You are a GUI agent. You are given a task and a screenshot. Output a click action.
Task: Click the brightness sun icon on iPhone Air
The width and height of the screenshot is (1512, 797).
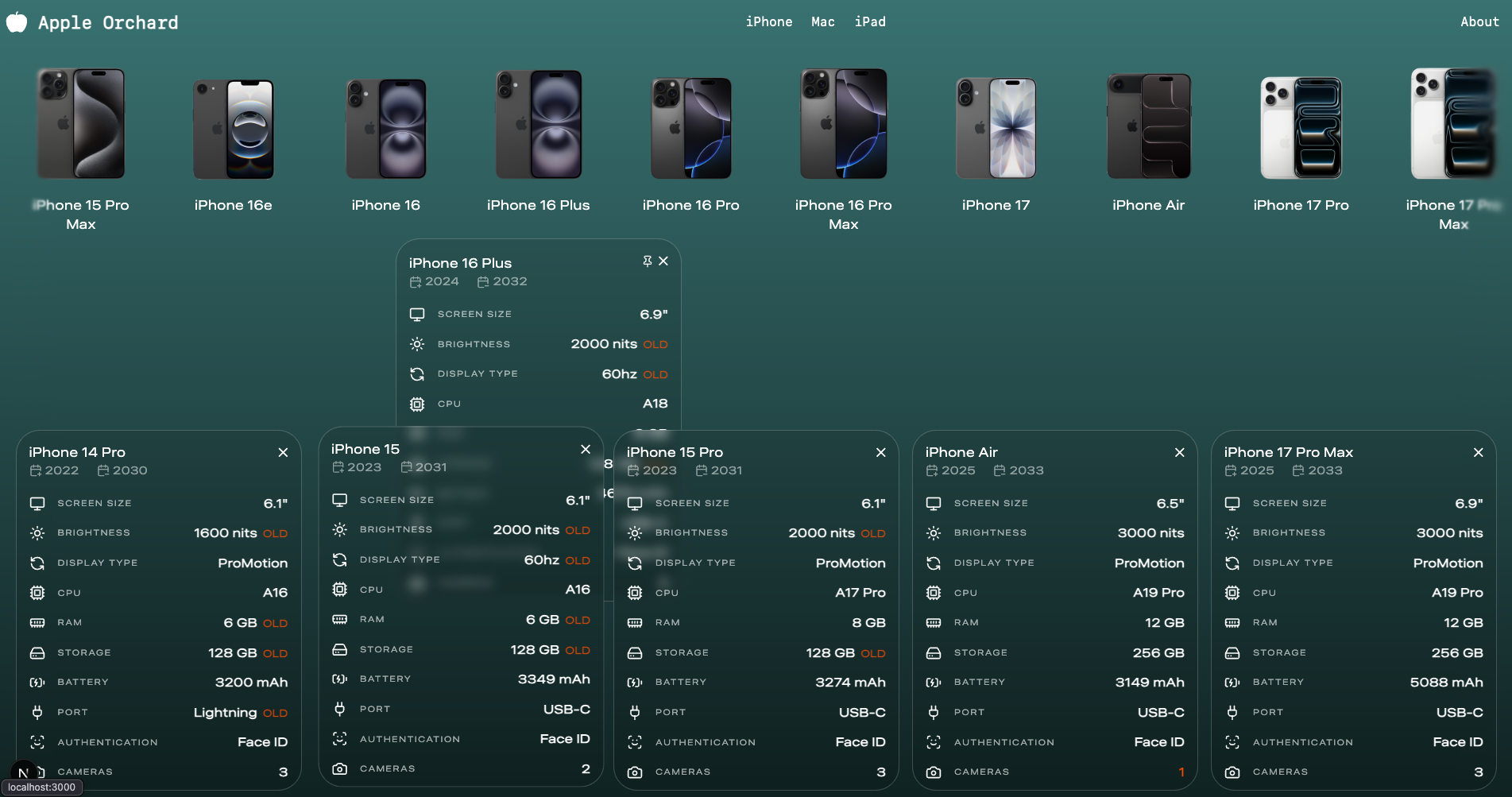click(934, 533)
